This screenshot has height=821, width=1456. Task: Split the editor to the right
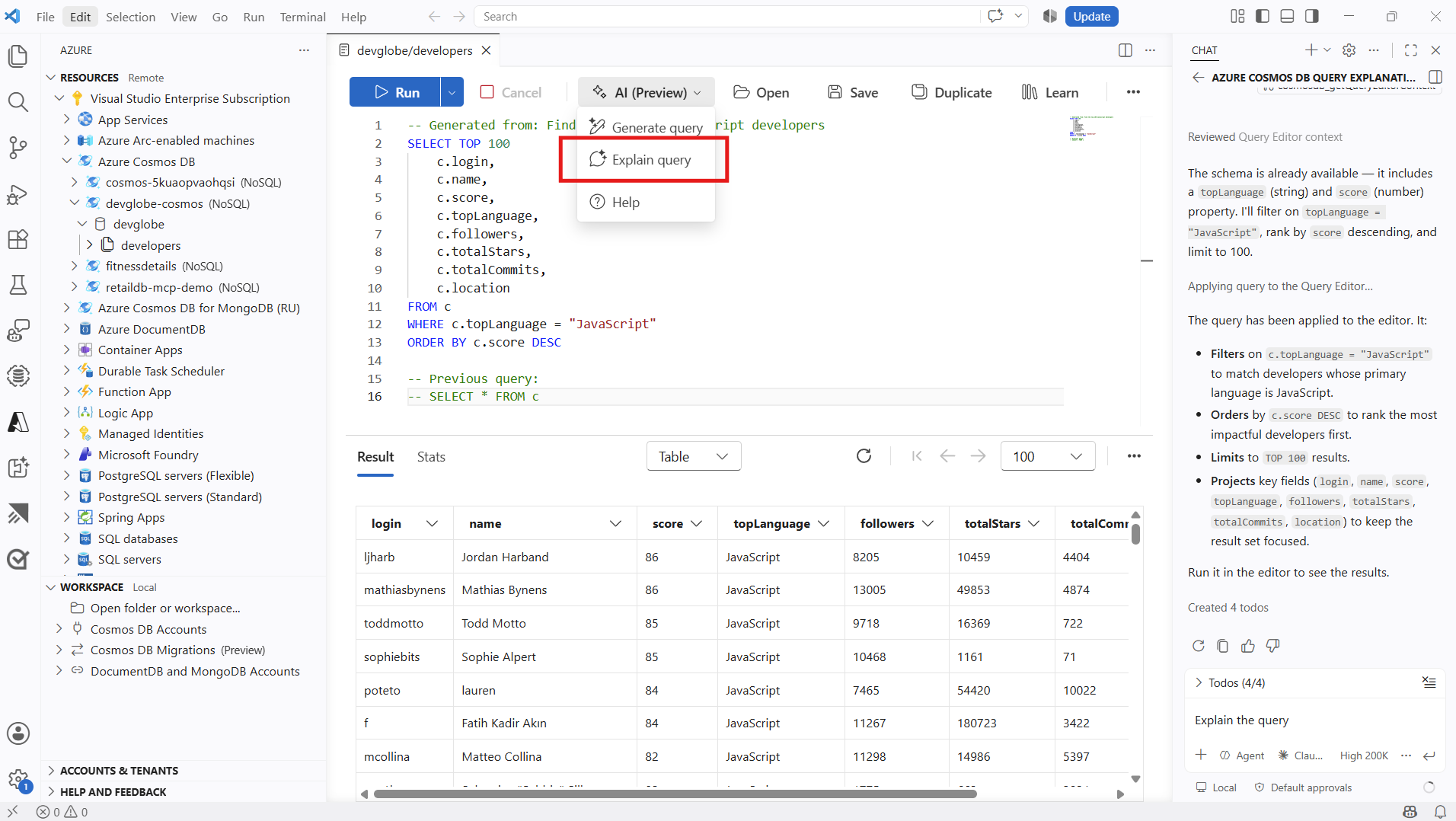coord(1126,50)
